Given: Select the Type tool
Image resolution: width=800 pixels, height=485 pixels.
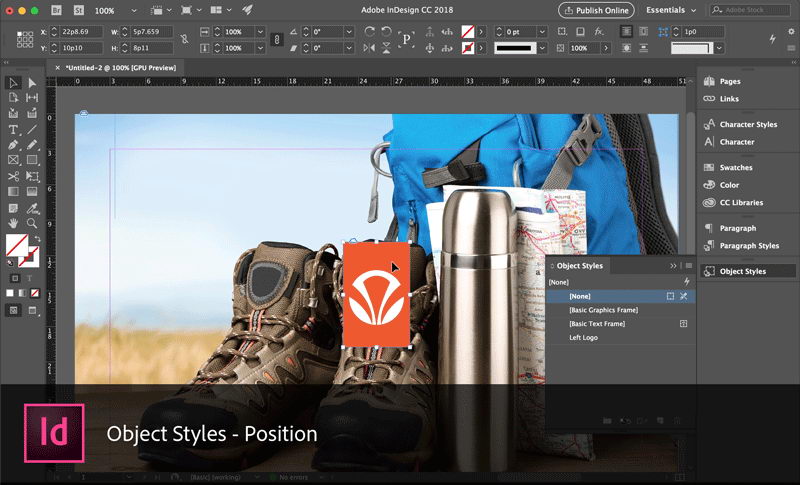Looking at the screenshot, I should pyautogui.click(x=13, y=129).
